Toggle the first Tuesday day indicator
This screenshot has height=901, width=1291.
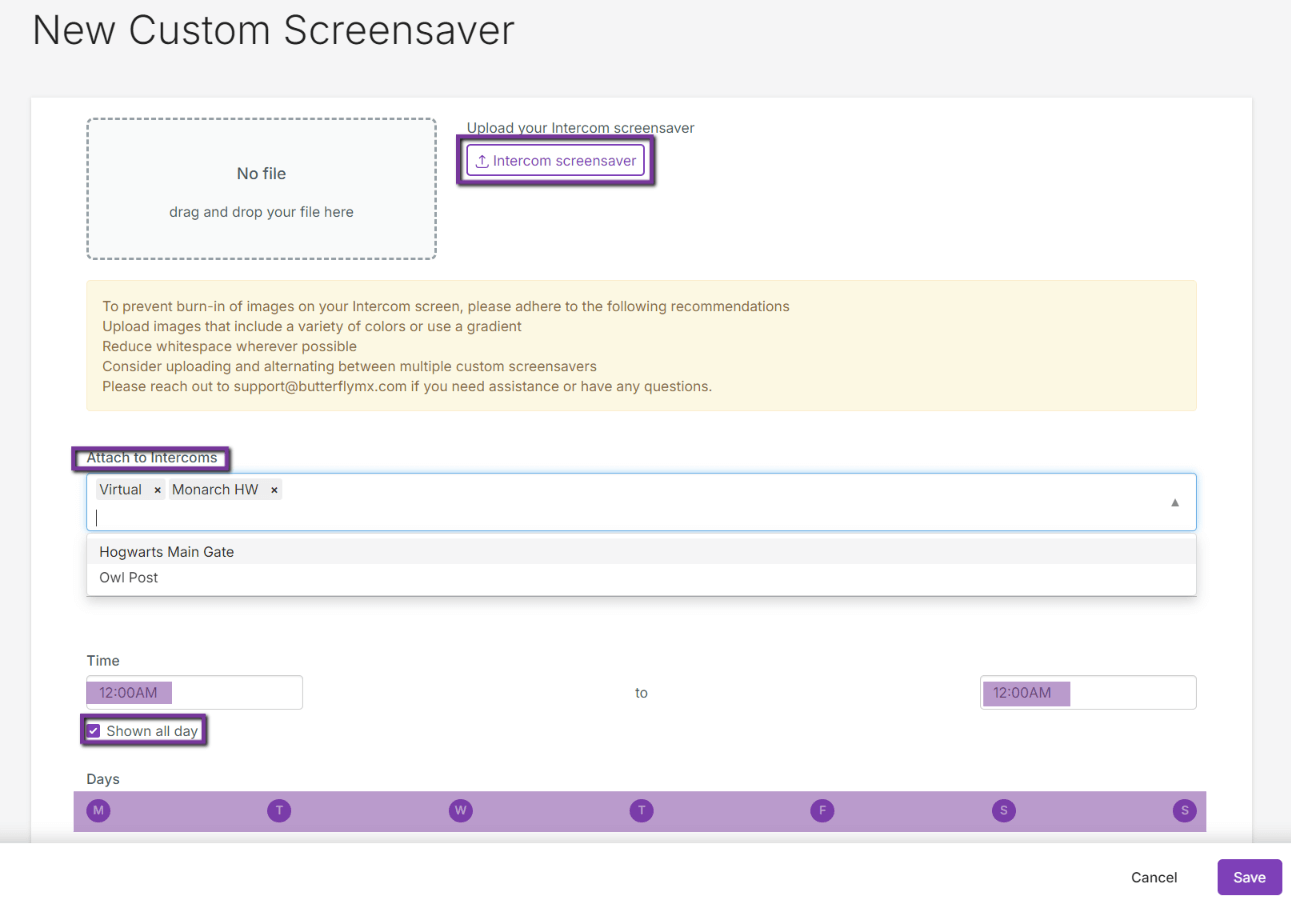279,811
